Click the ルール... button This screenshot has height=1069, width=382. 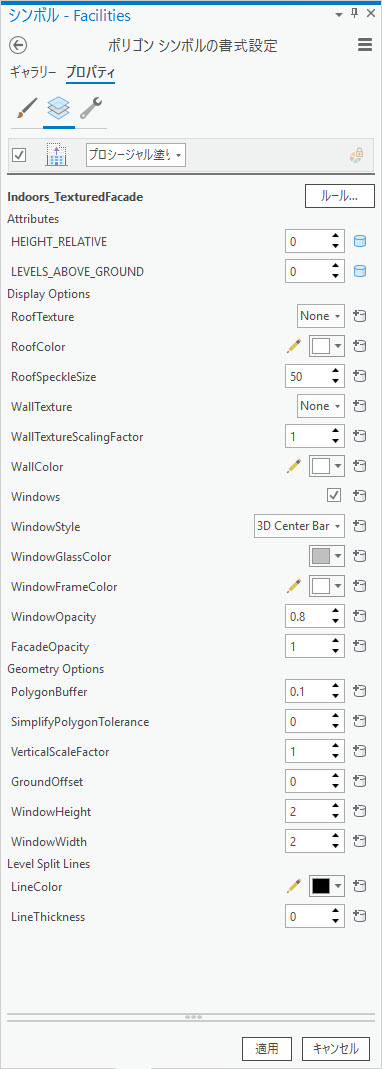point(340,196)
